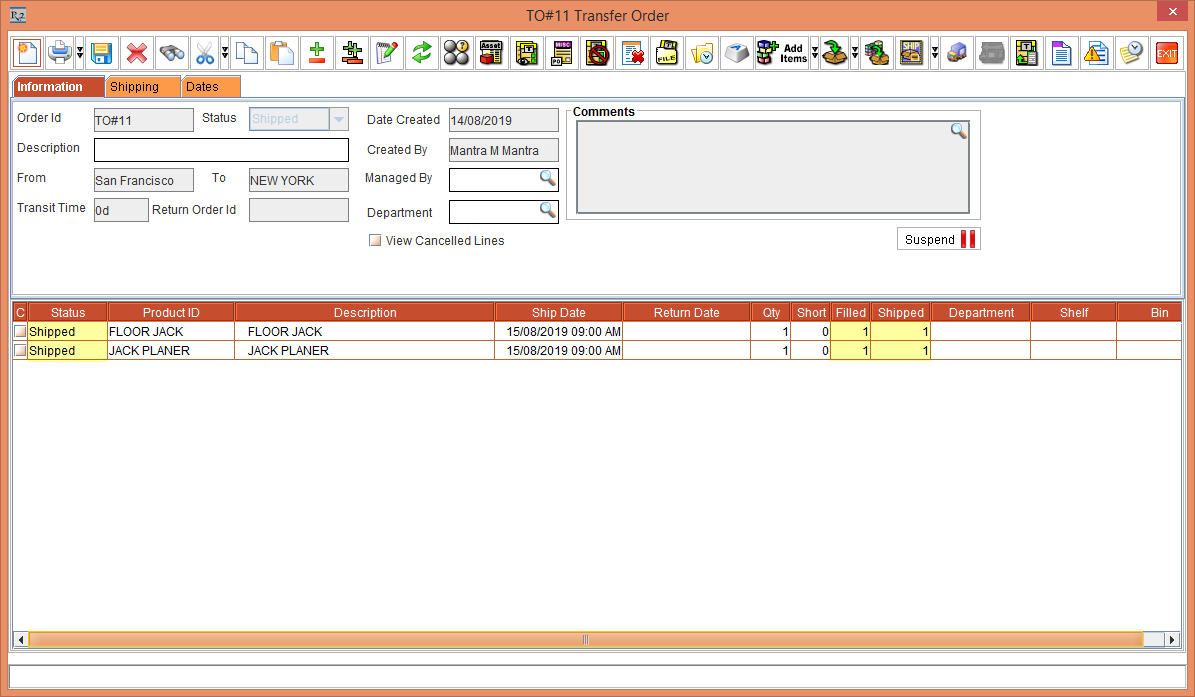Viewport: 1195px width, 697px height.
Task: Click the delivery truck icon
Action: [957, 53]
